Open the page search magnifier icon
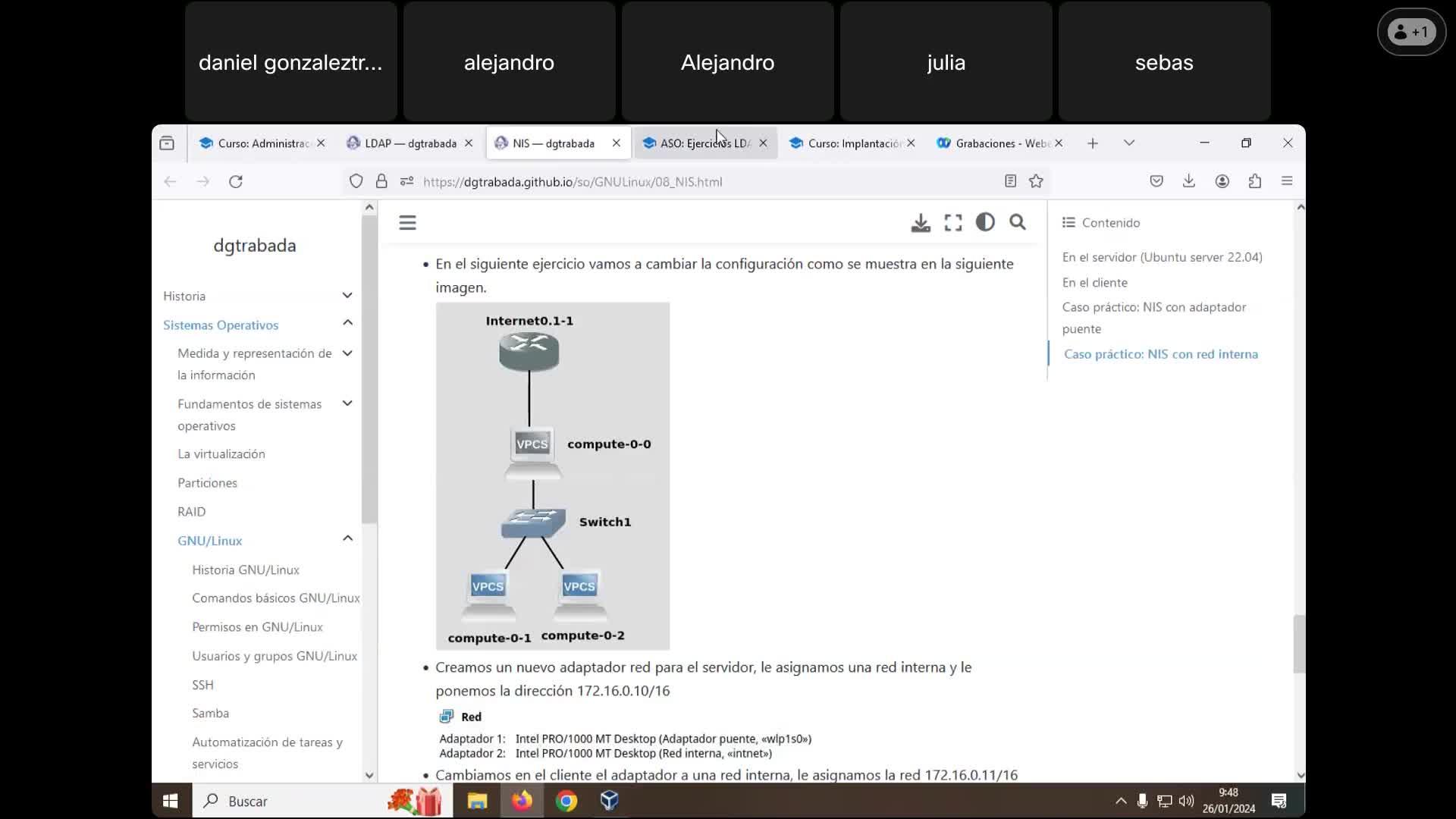The width and height of the screenshot is (1456, 819). pos(1018,222)
